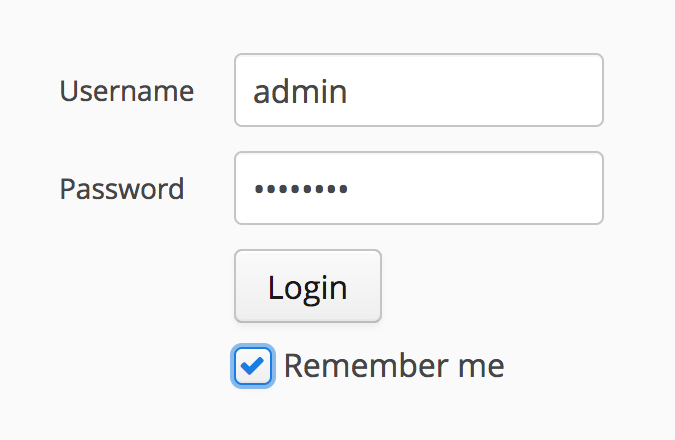675x440 pixels.
Task: Toggle the blue checked Remember me box
Action: click(253, 366)
